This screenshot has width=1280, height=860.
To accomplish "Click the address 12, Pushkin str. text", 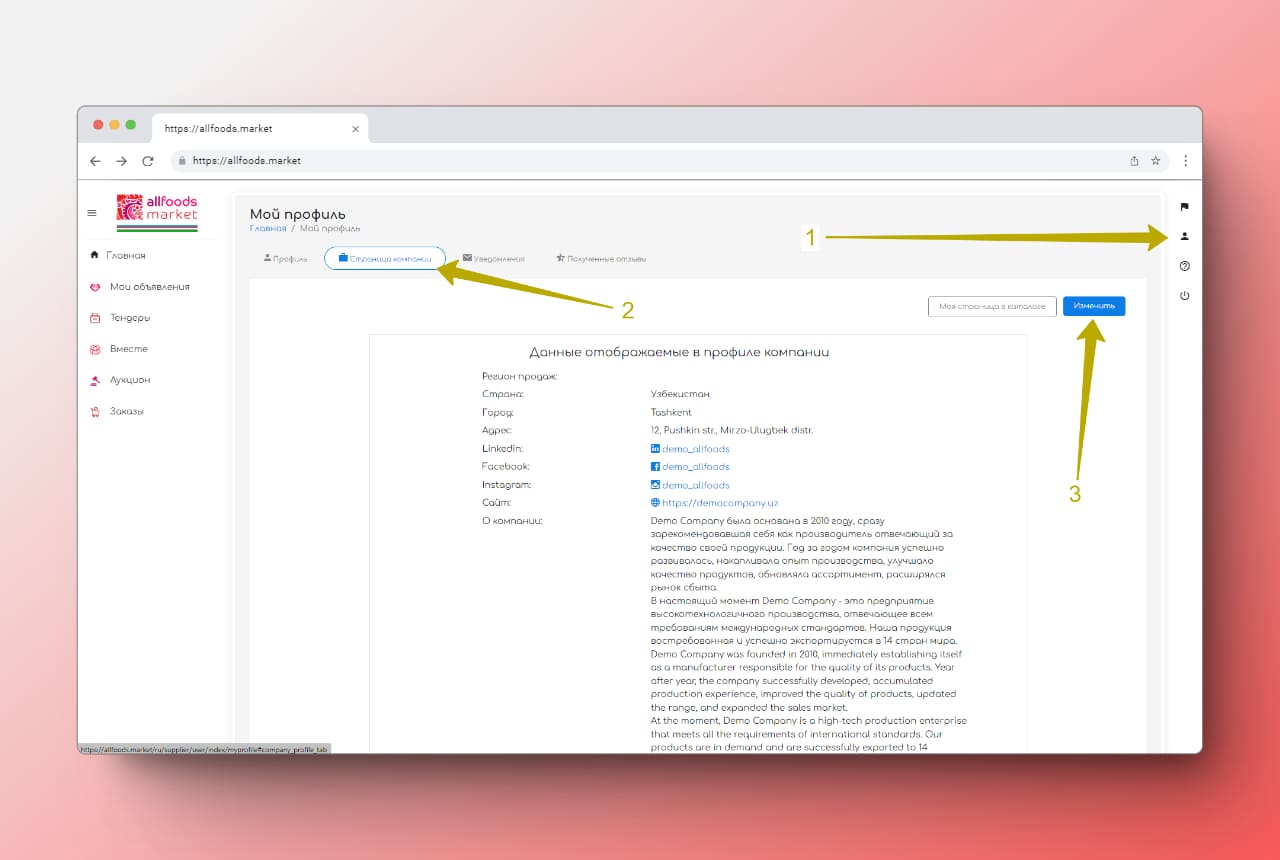I will coord(732,430).
